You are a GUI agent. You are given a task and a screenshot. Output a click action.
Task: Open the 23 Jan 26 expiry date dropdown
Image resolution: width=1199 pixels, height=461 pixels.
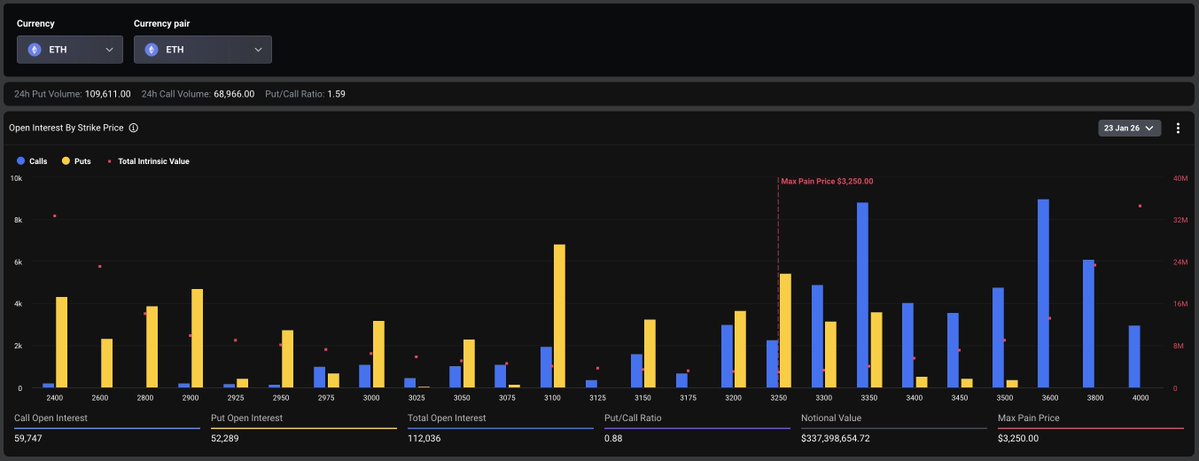coord(1128,128)
